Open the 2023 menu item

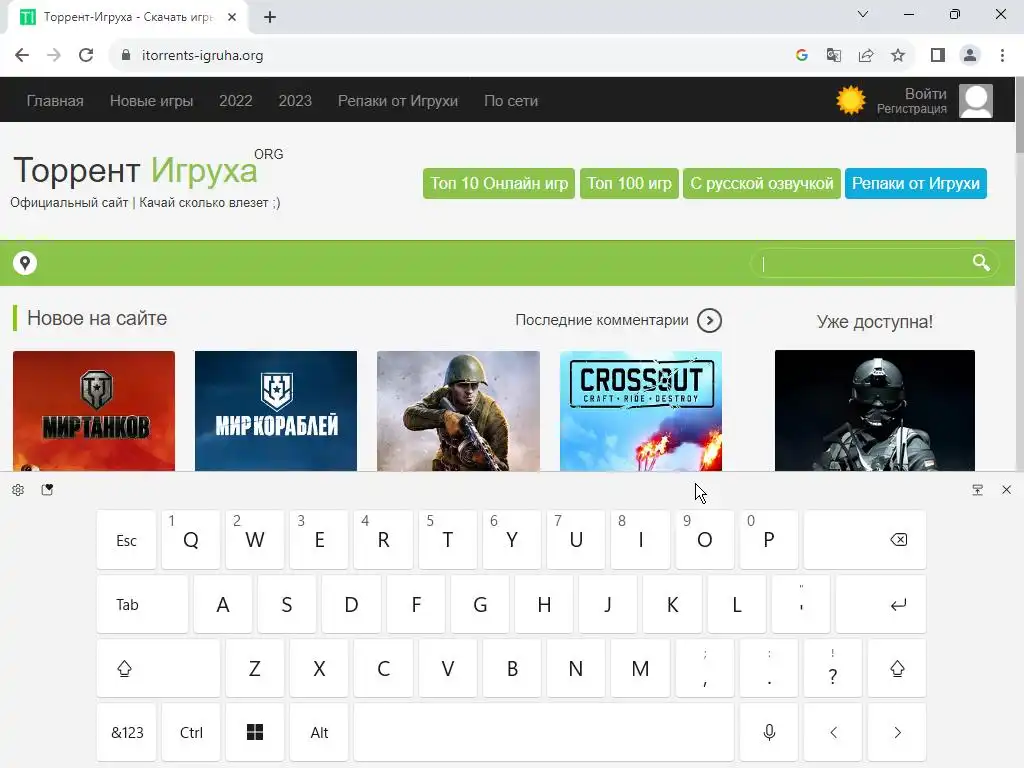click(x=295, y=101)
